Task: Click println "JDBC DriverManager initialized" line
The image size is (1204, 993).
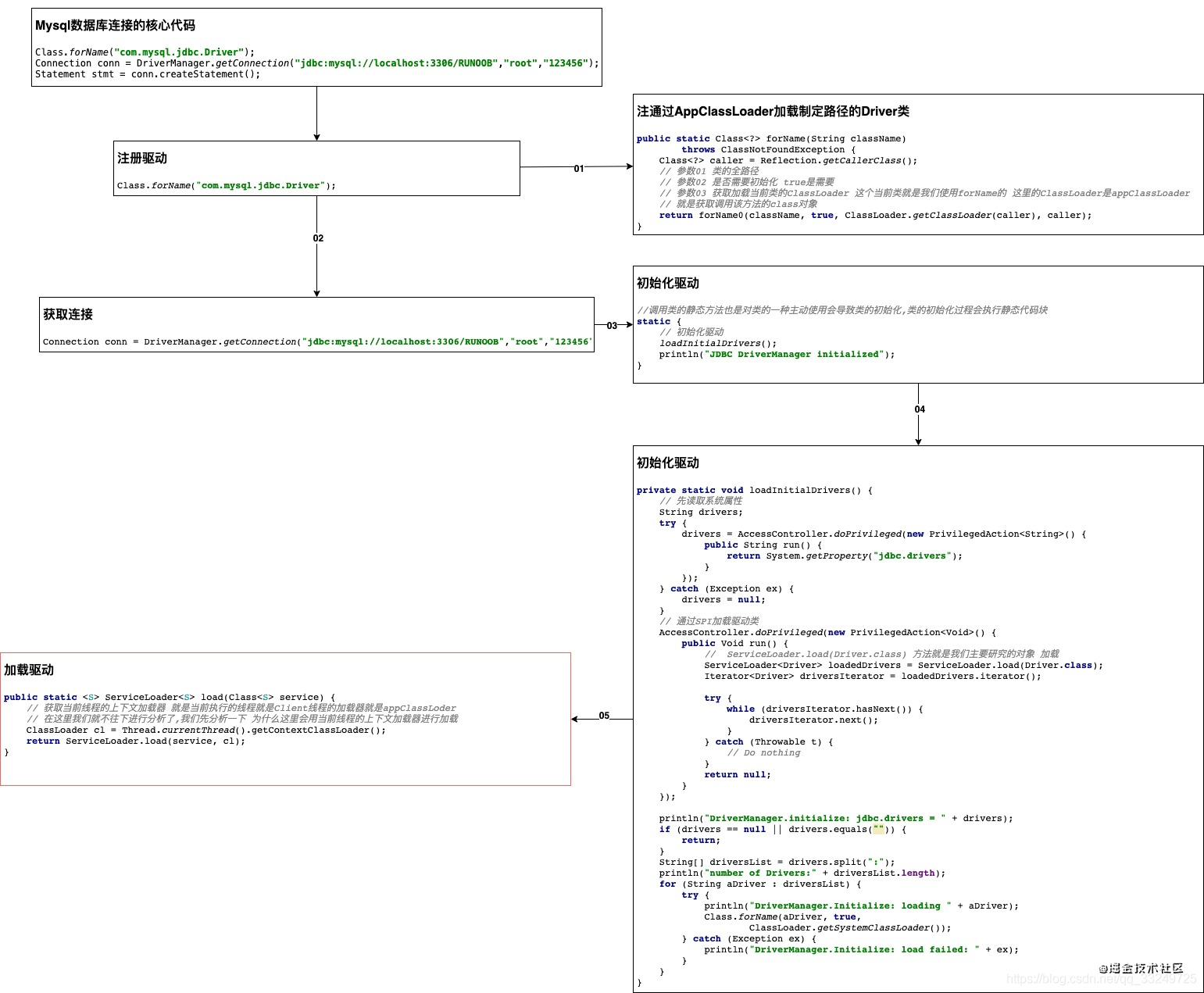Action: click(x=777, y=354)
